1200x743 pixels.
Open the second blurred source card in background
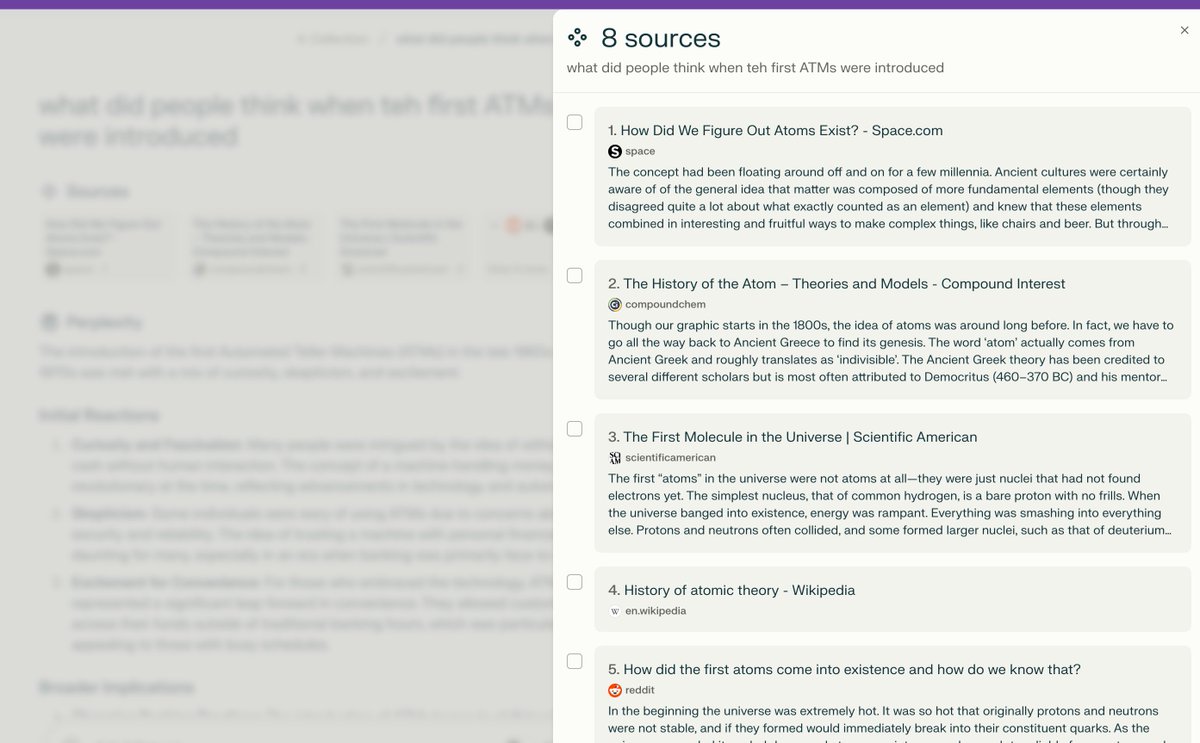[255, 245]
